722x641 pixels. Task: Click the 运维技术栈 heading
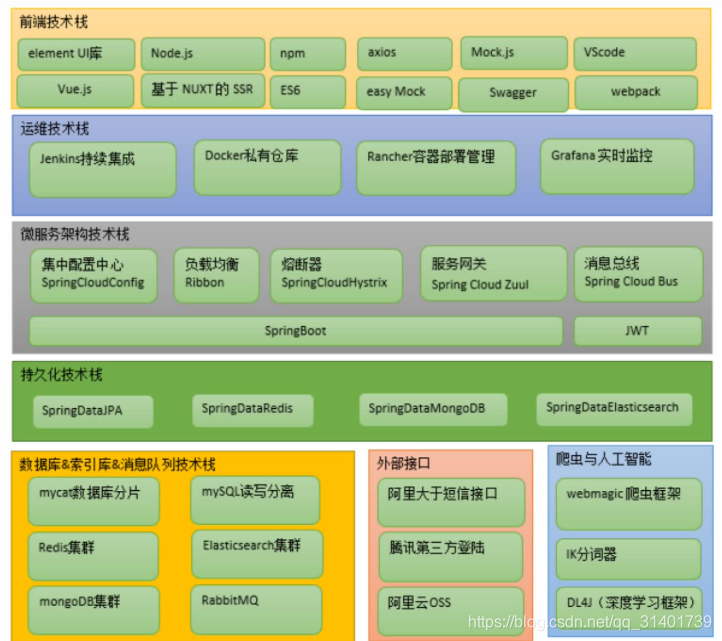pyautogui.click(x=54, y=128)
